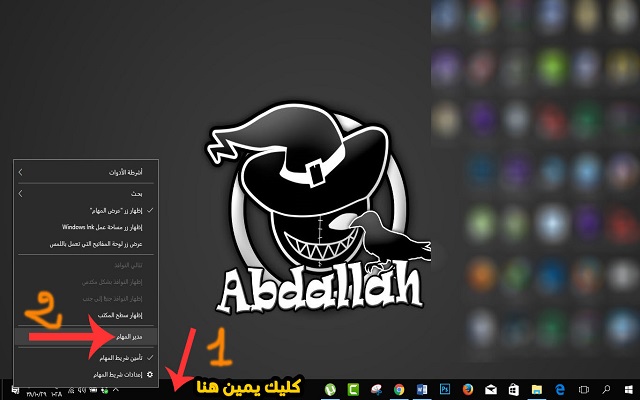Launch Camtasia from the taskbar

(x=352, y=389)
